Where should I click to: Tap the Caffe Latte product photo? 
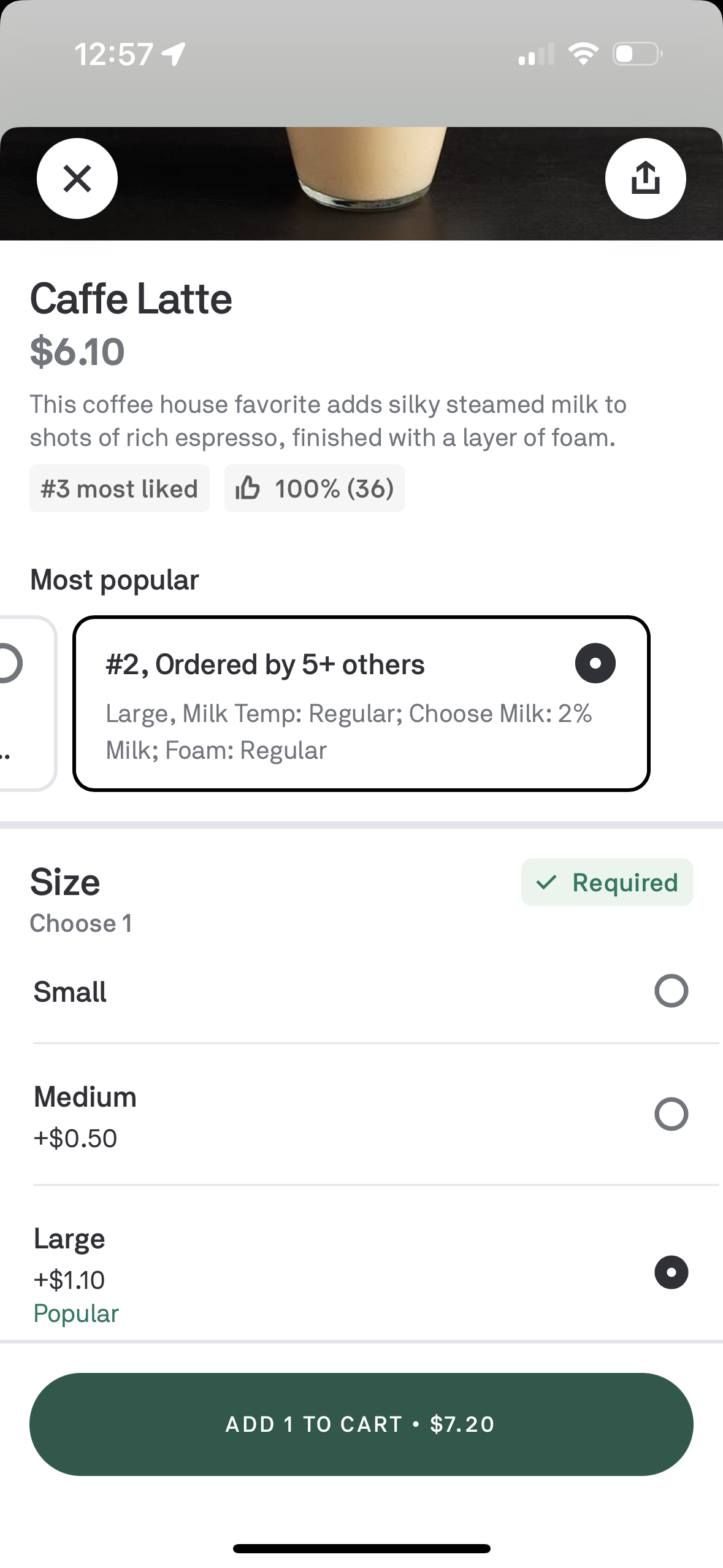click(x=362, y=183)
